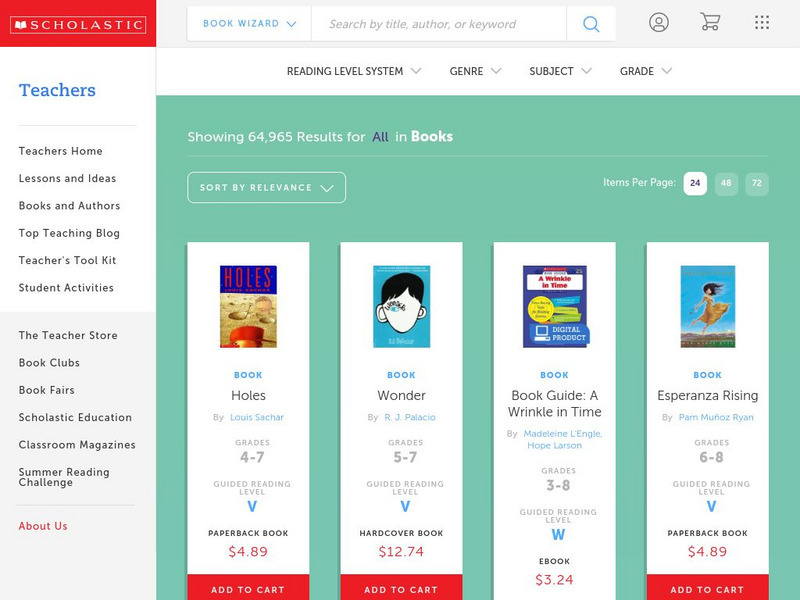Click Wrinkle in Time guided reading level W
The image size is (800, 600).
pos(558,535)
